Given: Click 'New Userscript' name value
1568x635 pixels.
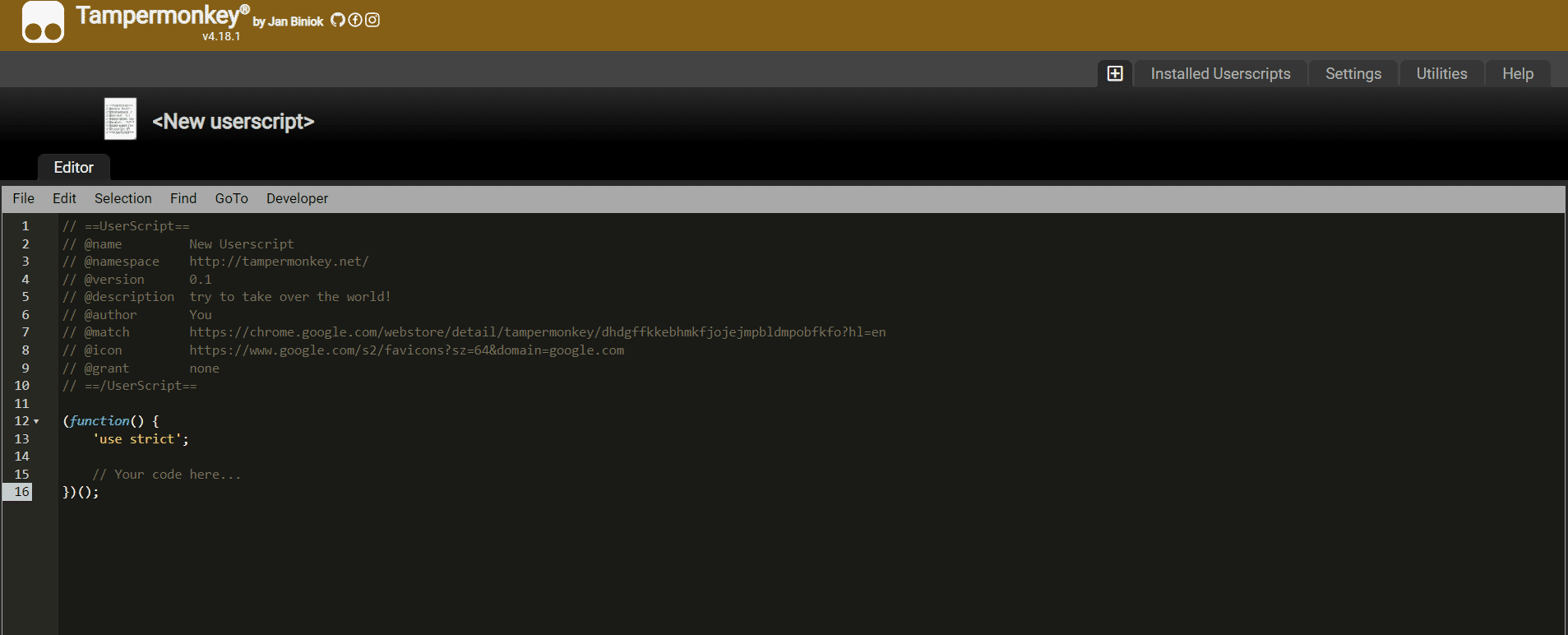Looking at the screenshot, I should pyautogui.click(x=242, y=244).
